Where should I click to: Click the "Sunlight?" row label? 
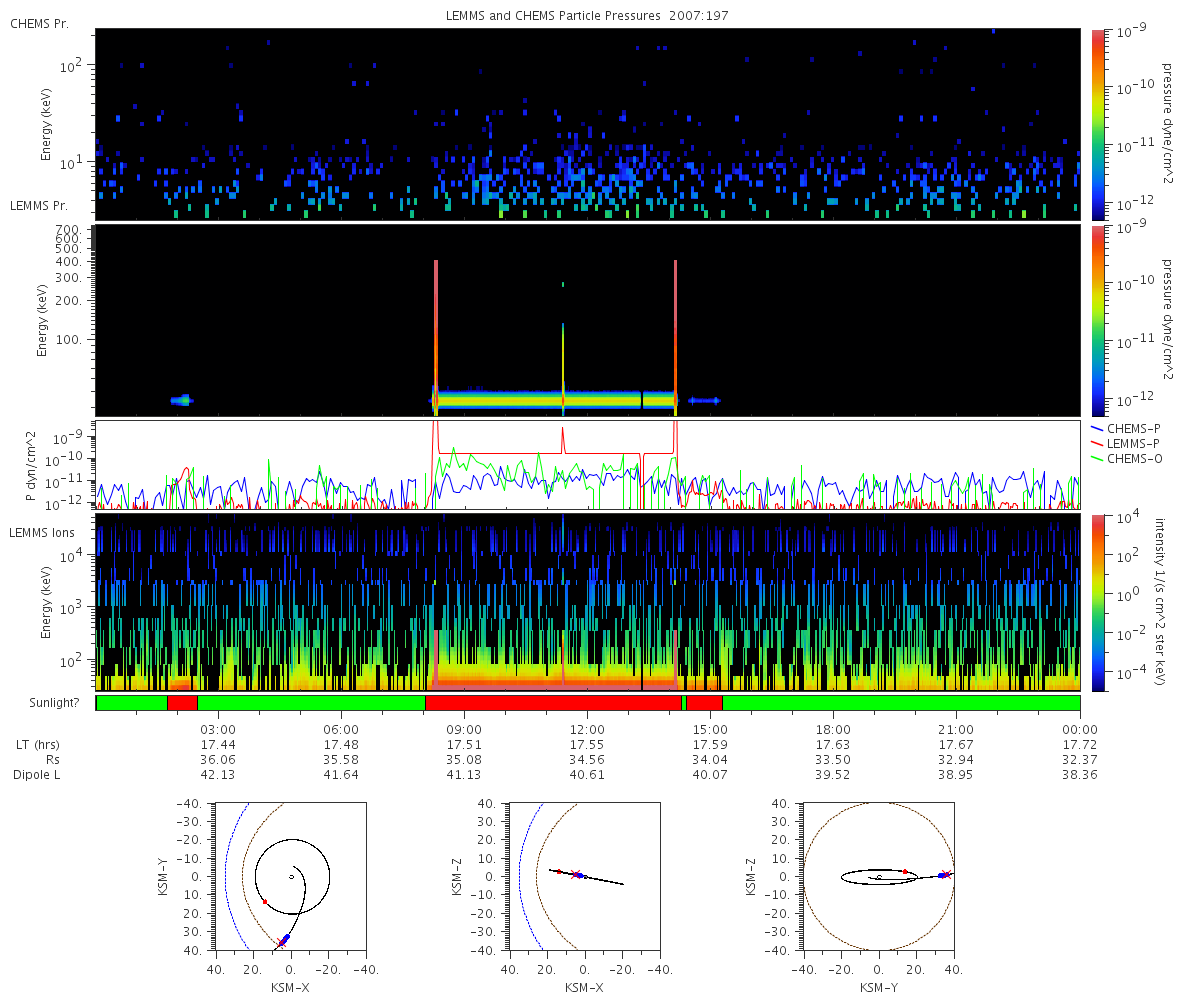[x=52, y=703]
